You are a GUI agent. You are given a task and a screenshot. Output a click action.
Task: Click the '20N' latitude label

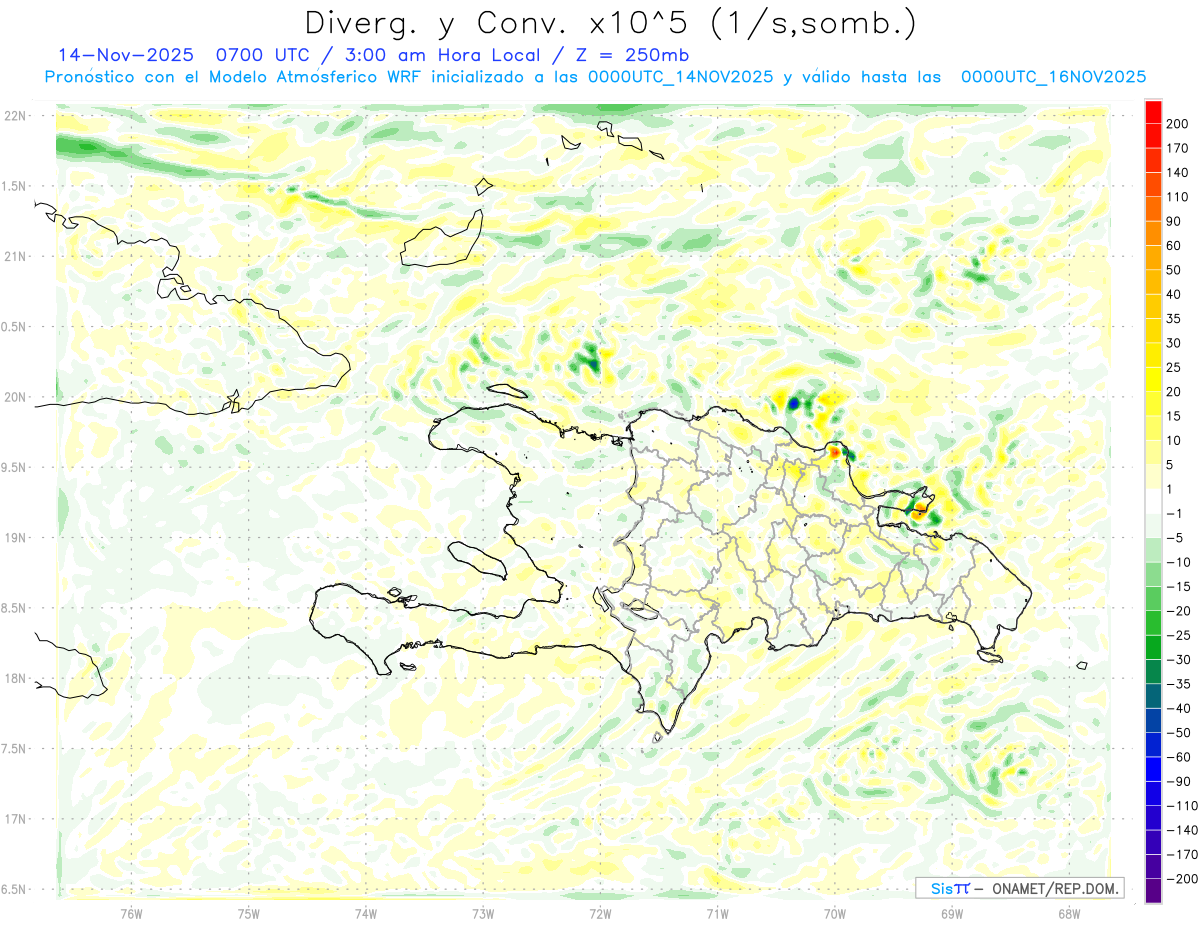coord(14,397)
